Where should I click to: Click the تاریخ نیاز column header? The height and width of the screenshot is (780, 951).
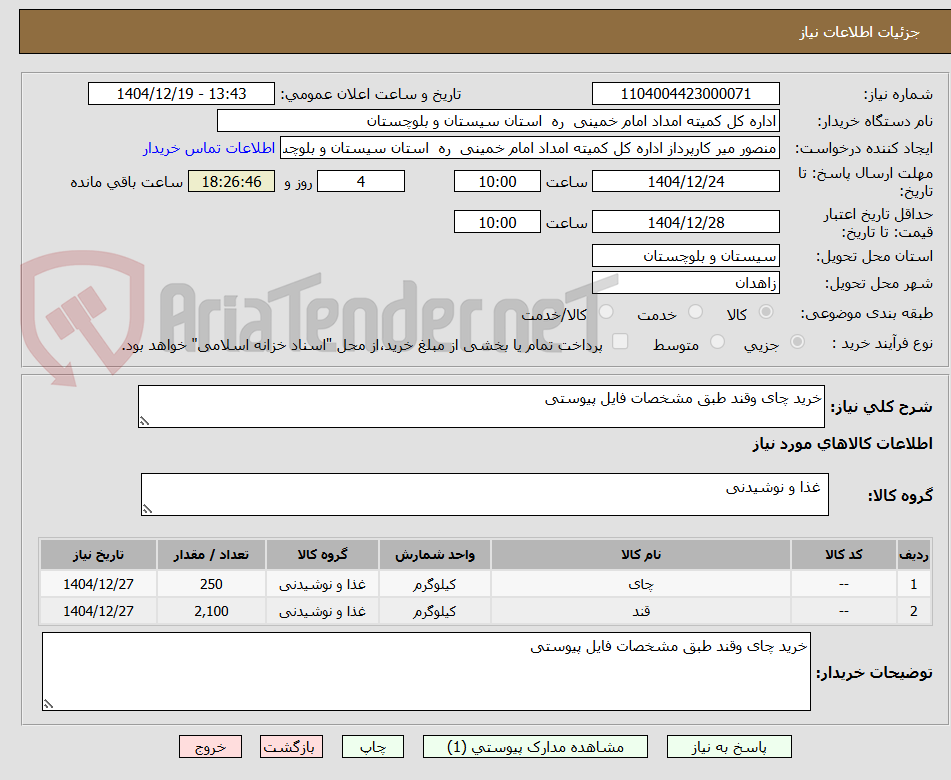(98, 554)
